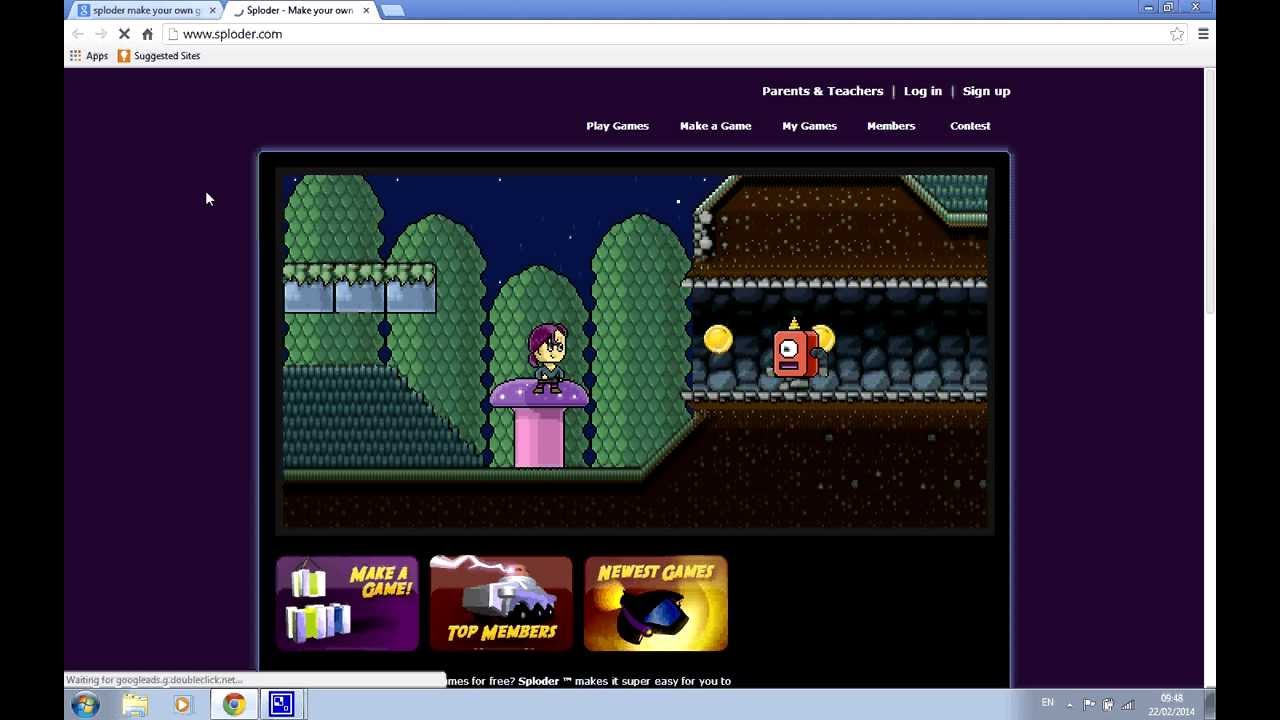Image resolution: width=1280 pixels, height=720 pixels.
Task: Open the Make a Game menu
Action: click(x=715, y=126)
